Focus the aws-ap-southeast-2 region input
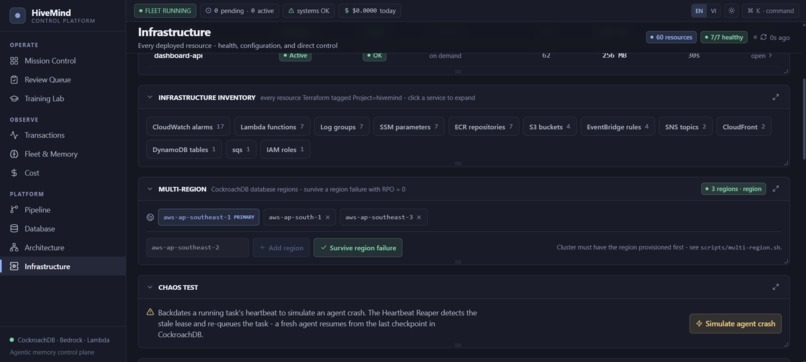806x362 pixels. [x=197, y=247]
